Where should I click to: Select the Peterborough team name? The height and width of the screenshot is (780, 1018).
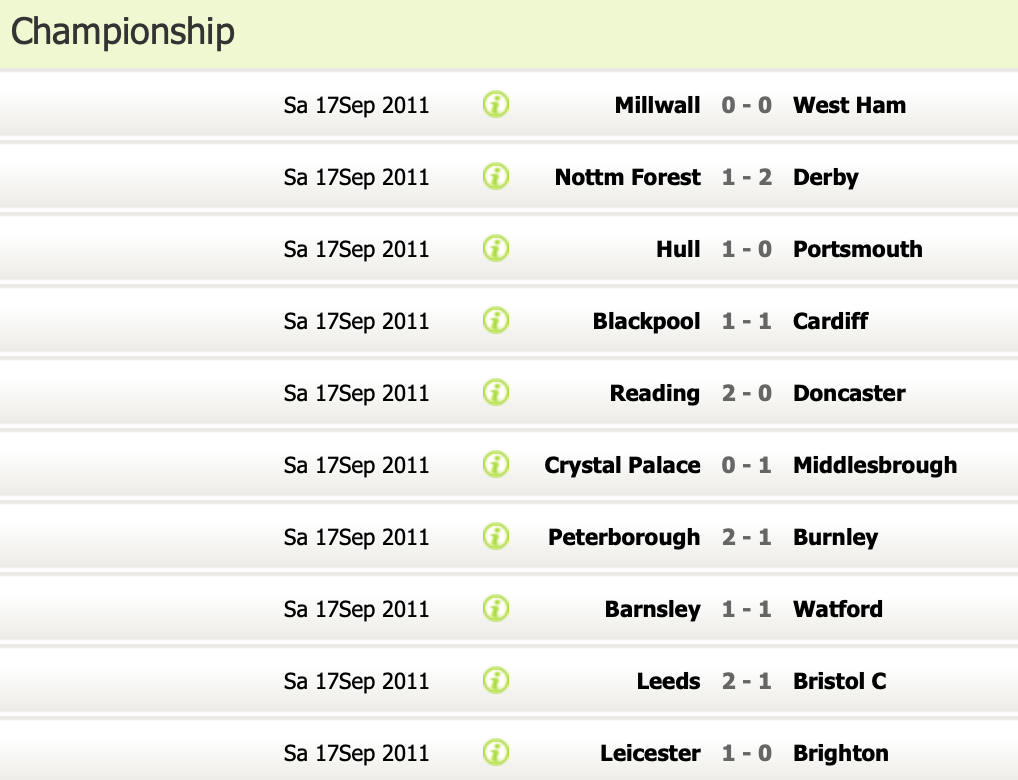(x=624, y=537)
